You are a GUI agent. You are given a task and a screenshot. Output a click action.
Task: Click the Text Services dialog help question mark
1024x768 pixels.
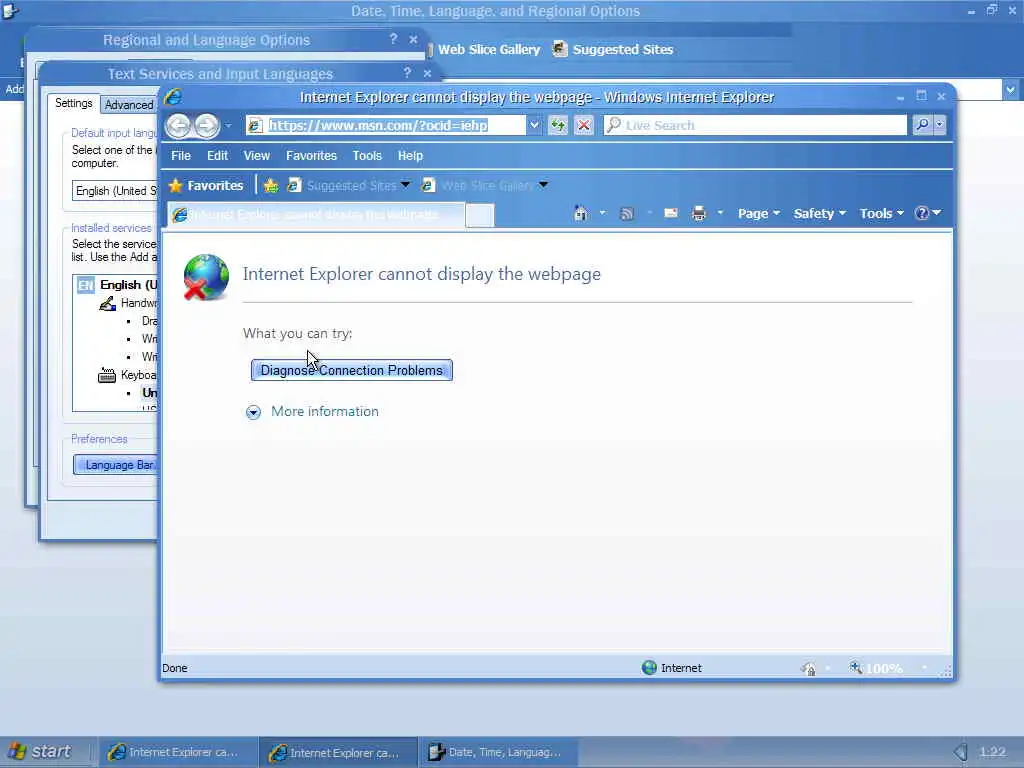pyautogui.click(x=408, y=72)
